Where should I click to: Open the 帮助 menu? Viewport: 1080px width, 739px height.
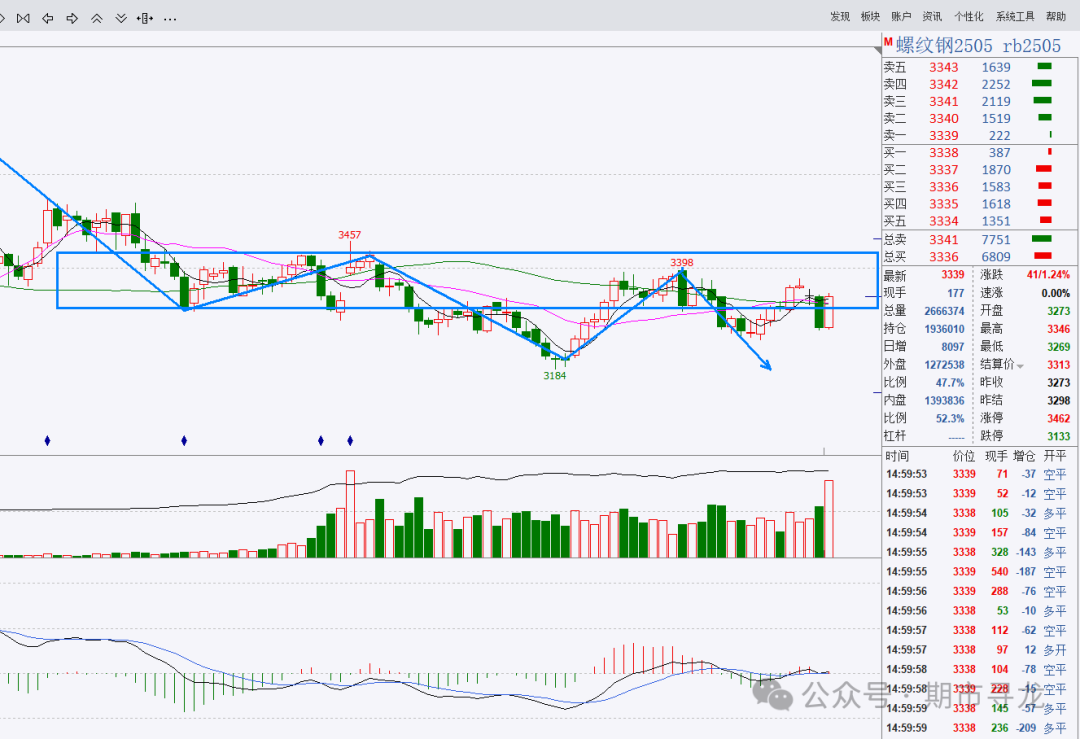[x=1056, y=17]
